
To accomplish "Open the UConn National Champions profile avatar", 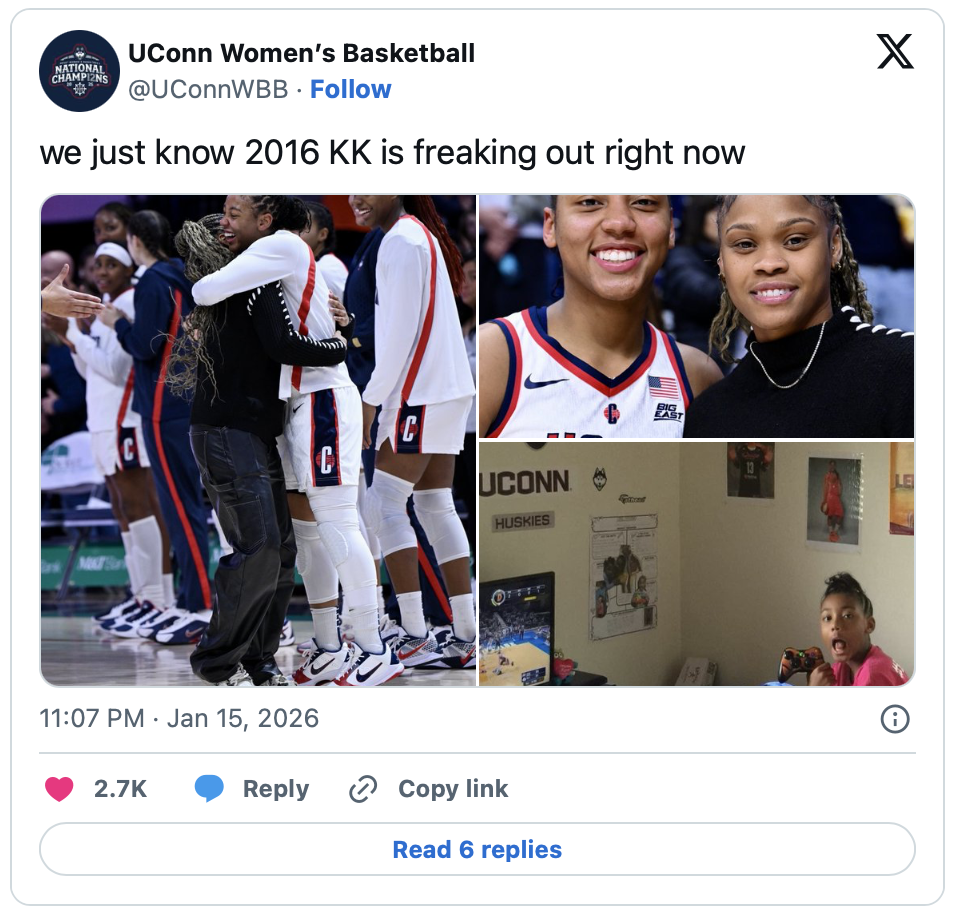I will pyautogui.click(x=79, y=71).
